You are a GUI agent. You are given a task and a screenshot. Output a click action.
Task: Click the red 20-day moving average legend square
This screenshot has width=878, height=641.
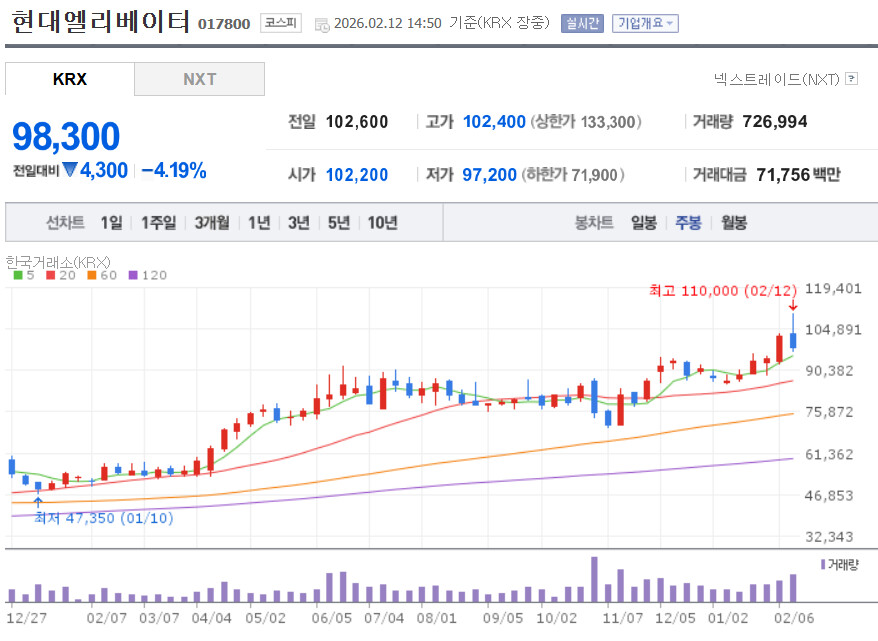tap(50, 275)
